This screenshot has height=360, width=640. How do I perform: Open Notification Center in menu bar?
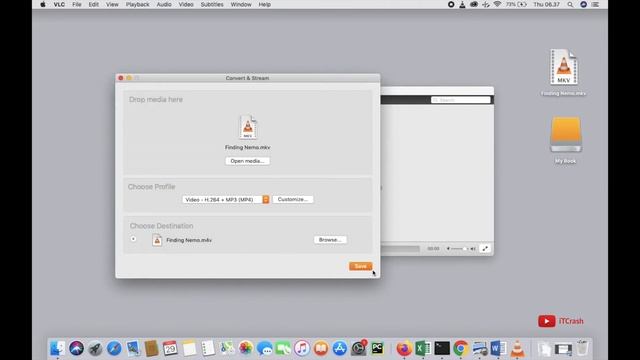pyautogui.click(x=596, y=4)
